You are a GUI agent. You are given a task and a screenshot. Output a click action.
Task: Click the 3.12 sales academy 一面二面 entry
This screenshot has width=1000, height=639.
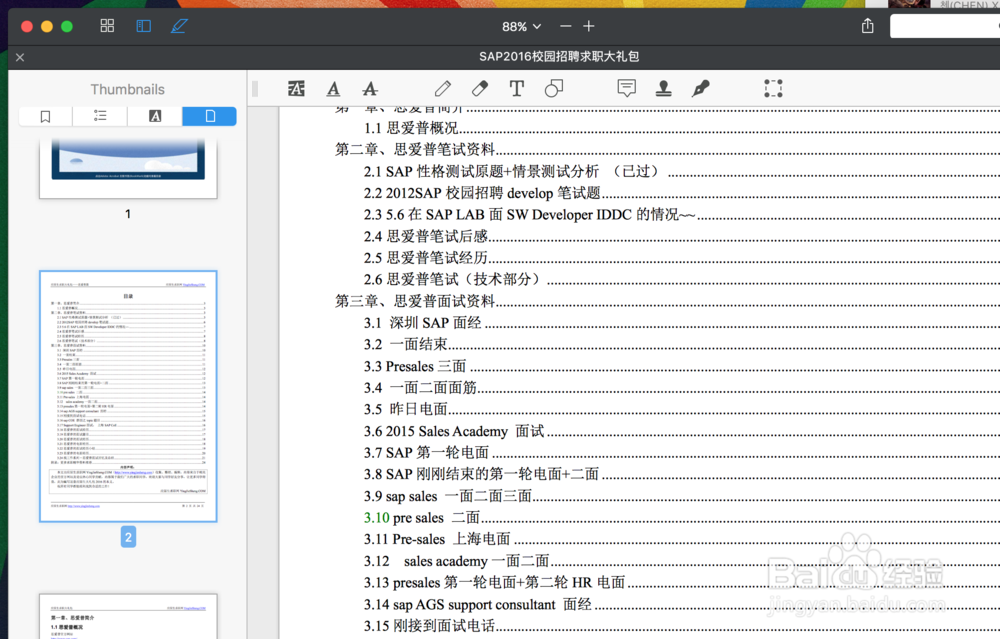pyautogui.click(x=457, y=562)
